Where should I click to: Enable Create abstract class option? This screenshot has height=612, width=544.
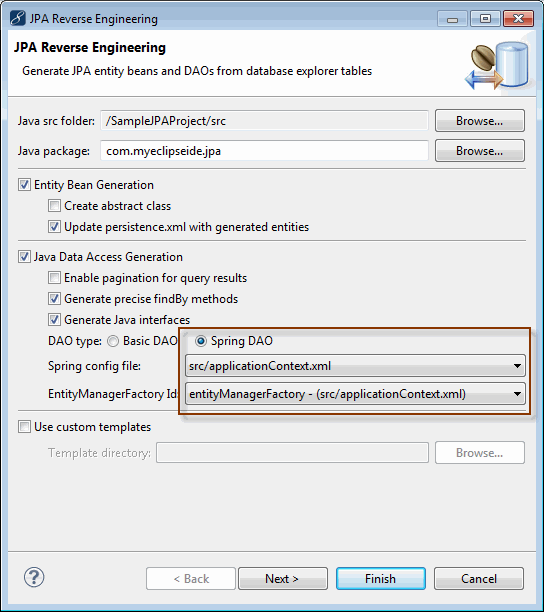54,206
